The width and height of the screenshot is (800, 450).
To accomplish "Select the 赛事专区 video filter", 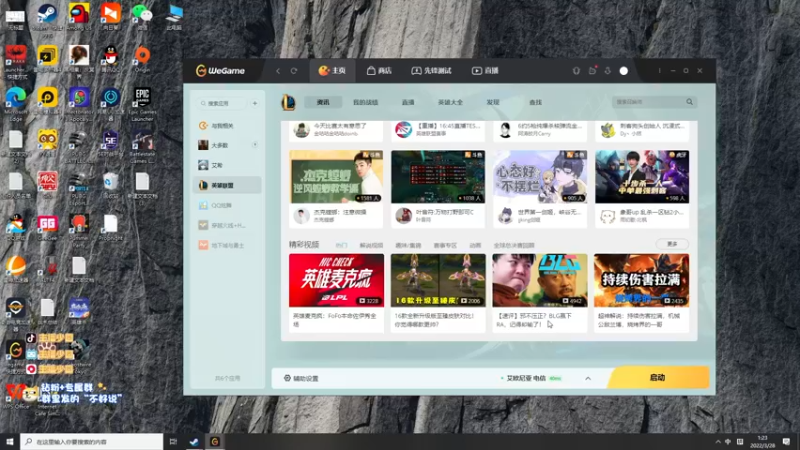I will click(x=445, y=245).
